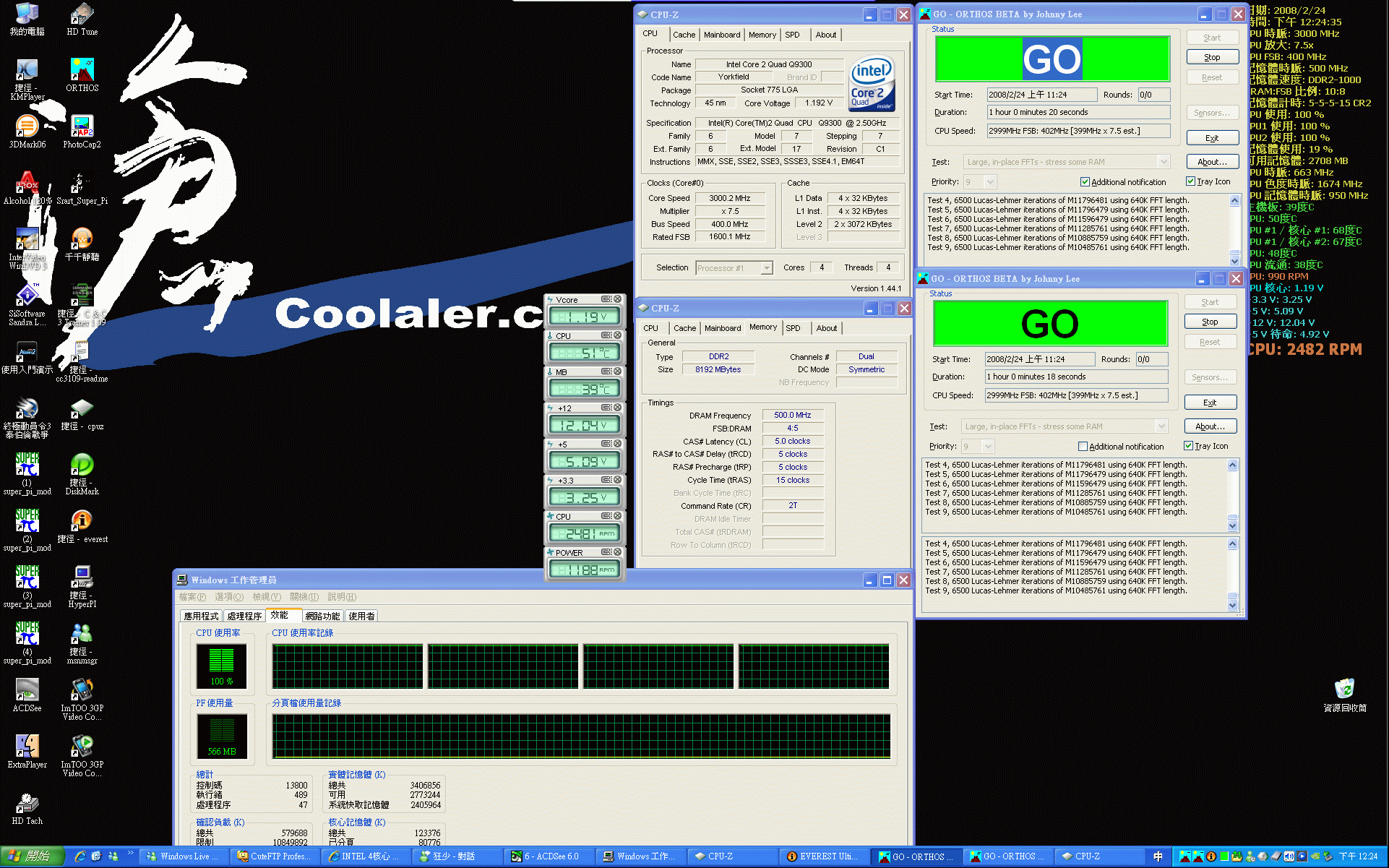This screenshot has height=868, width=1389.
Task: Open the PhotoCap2 desktop icon
Action: (x=82, y=126)
